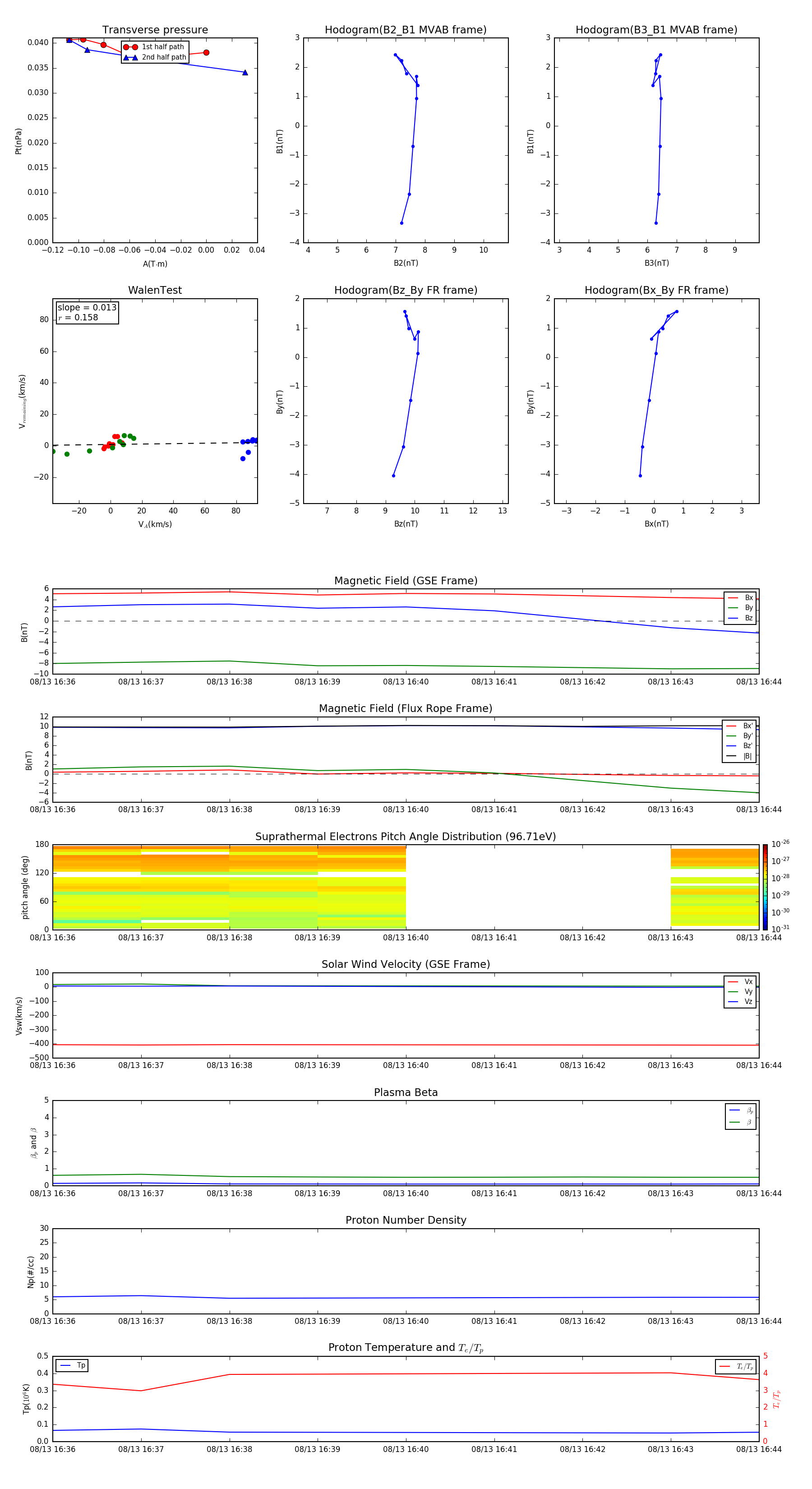Click the '2nd half path' legend entry
The image size is (812, 1489).
[x=155, y=57]
